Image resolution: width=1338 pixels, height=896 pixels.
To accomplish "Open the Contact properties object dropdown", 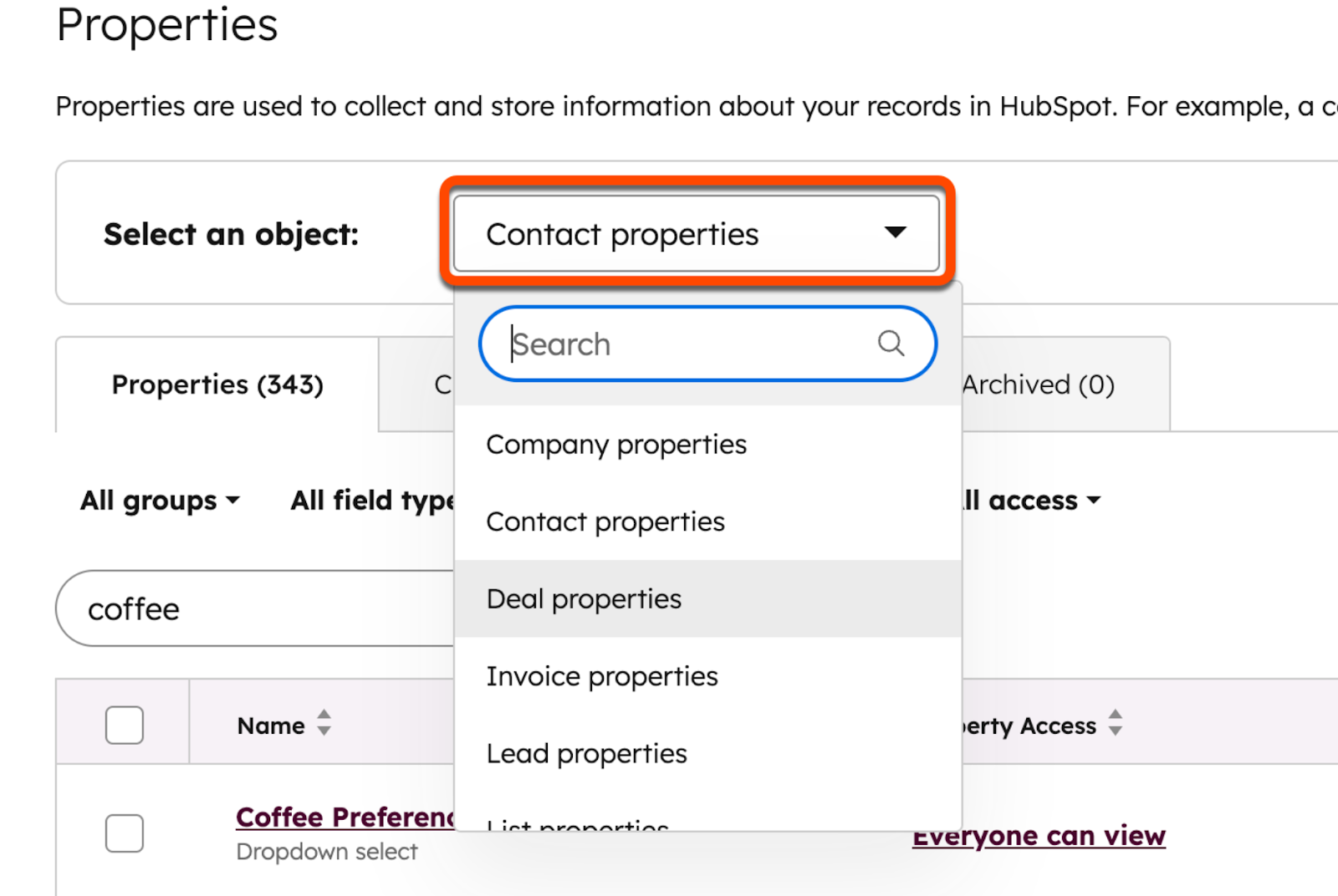I will pos(694,234).
